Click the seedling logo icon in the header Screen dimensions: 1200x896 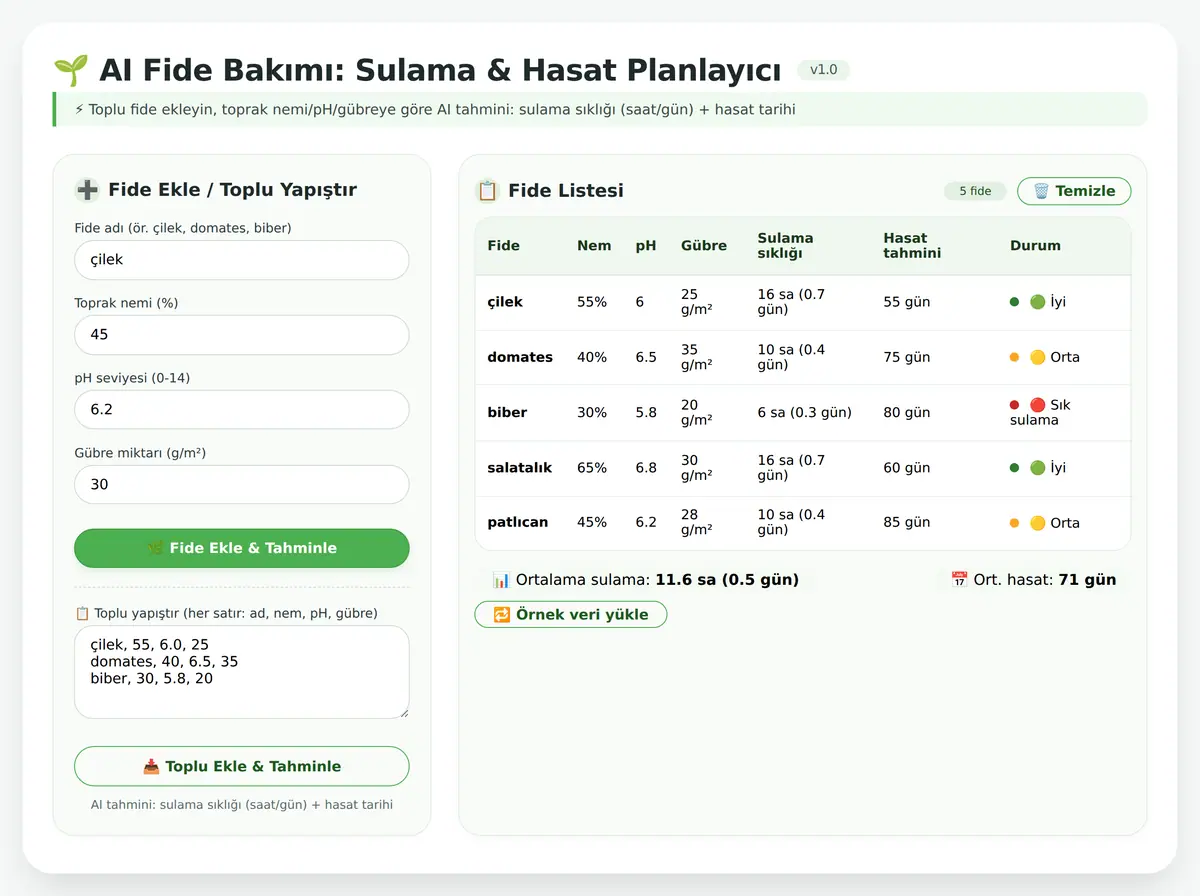pos(70,70)
